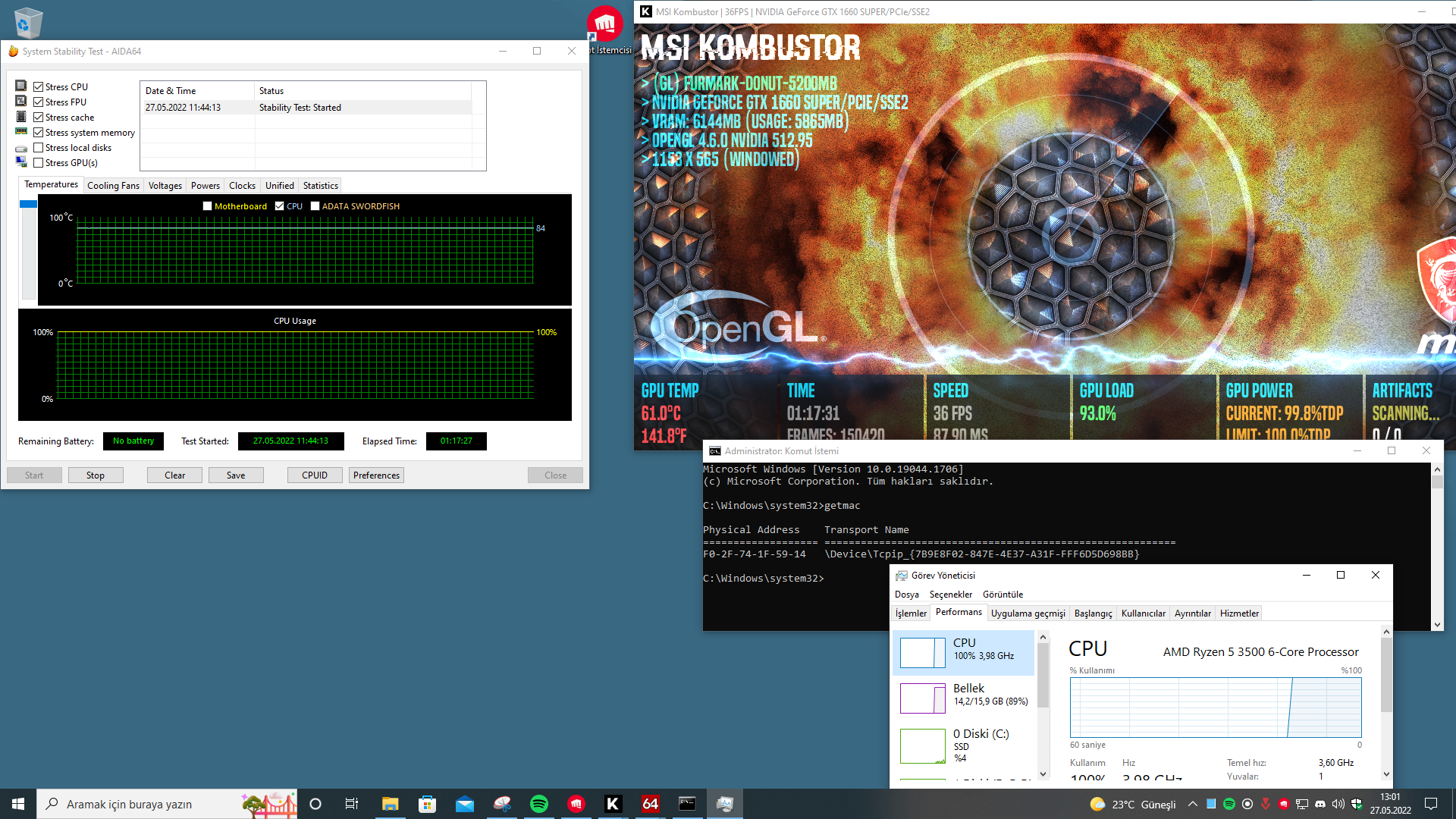The height and width of the screenshot is (819, 1456).
Task: Open AIDA64 Preferences
Action: tap(376, 475)
